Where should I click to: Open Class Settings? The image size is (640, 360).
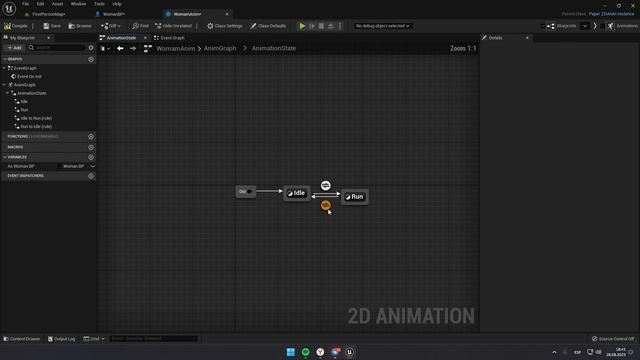click(x=224, y=26)
